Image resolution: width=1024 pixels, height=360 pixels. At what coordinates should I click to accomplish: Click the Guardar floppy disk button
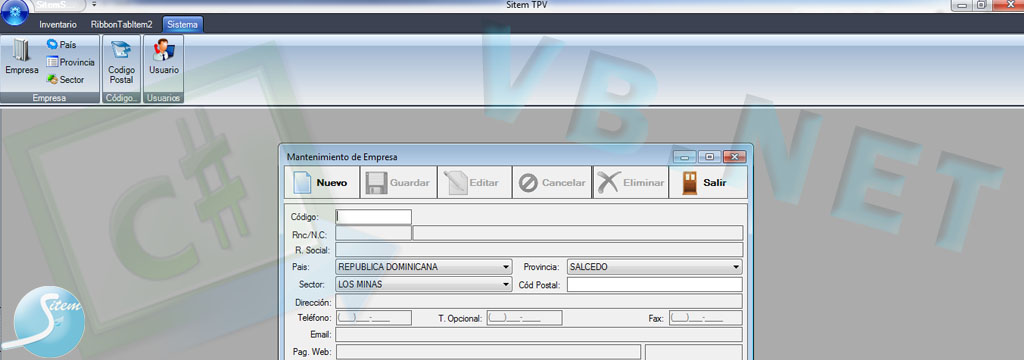(398, 182)
